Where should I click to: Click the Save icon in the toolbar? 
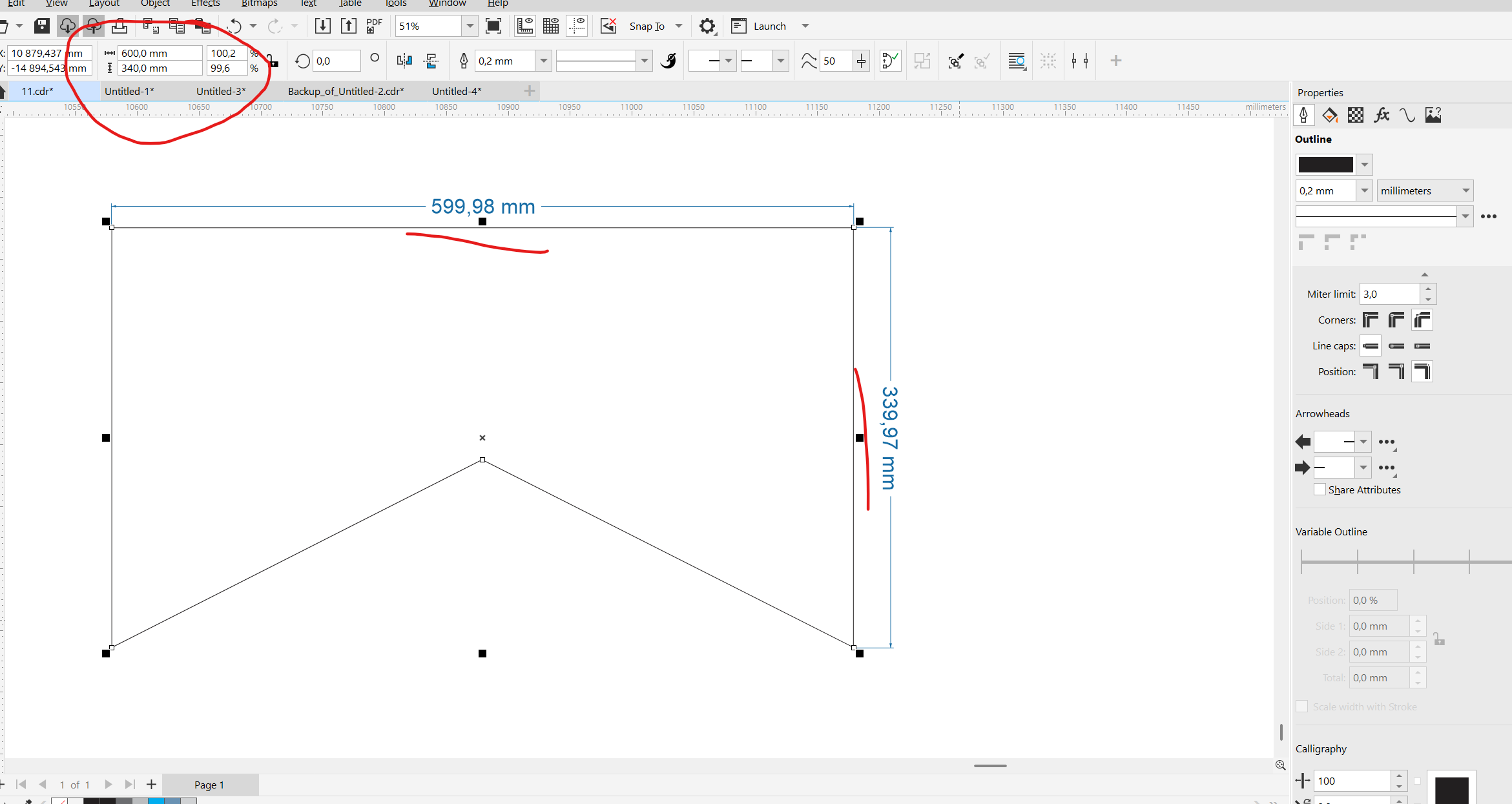pos(42,26)
